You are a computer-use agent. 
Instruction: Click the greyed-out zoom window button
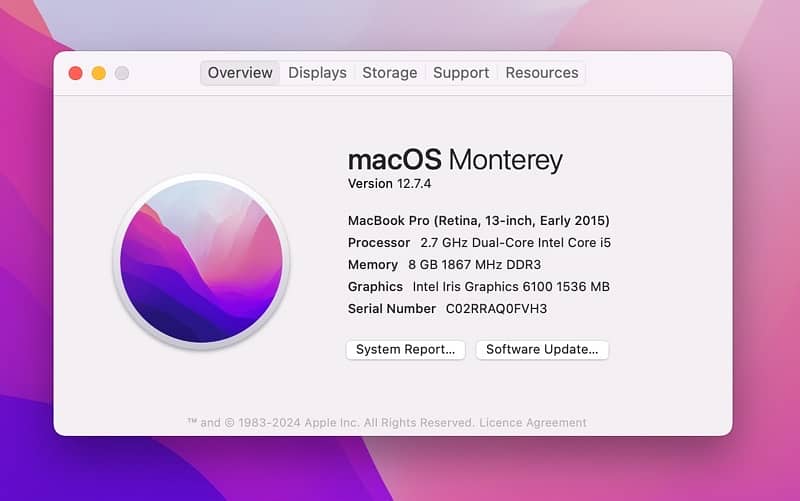coord(122,73)
